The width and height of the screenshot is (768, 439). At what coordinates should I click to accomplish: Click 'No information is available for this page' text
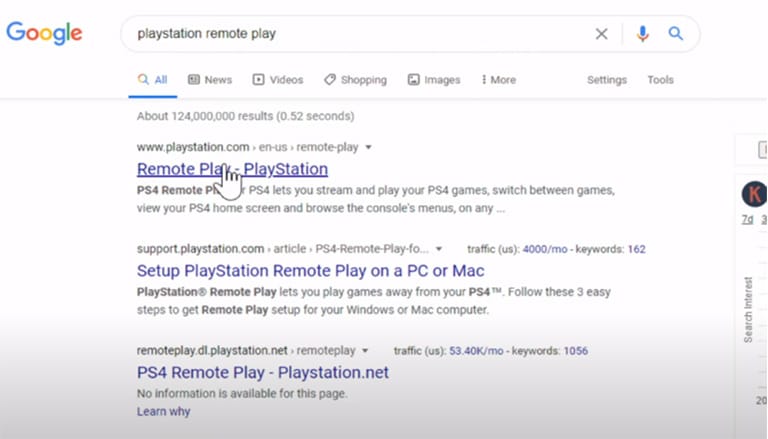[x=242, y=393]
